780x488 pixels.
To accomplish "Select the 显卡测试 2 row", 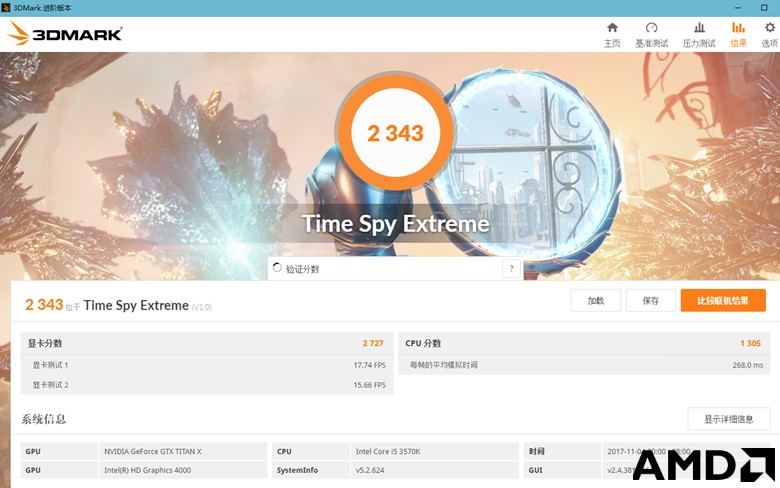I will pyautogui.click(x=207, y=385).
